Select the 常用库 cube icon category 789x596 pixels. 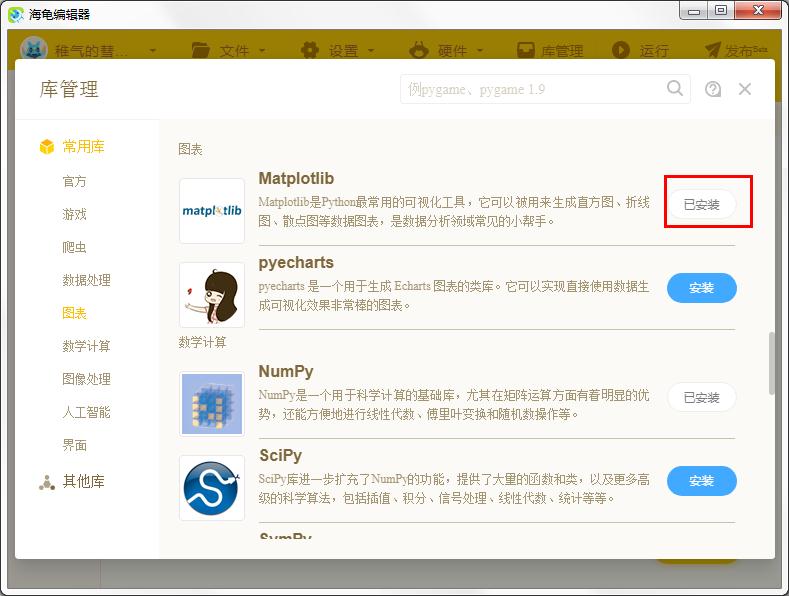47,146
